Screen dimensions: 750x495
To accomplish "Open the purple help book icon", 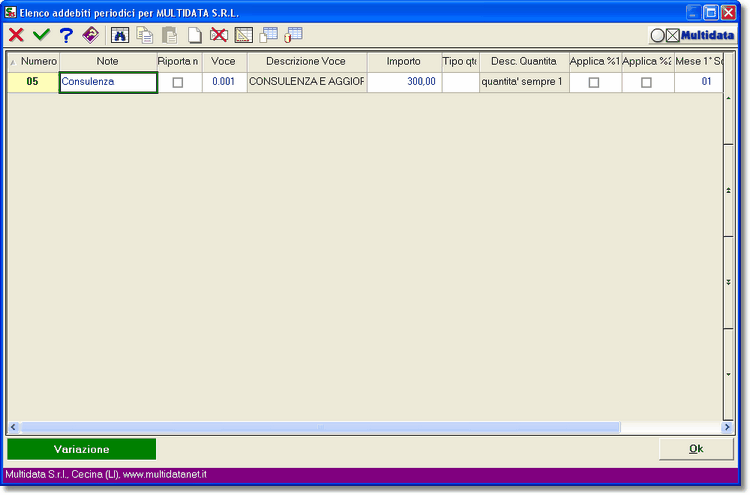I will tap(90, 35).
